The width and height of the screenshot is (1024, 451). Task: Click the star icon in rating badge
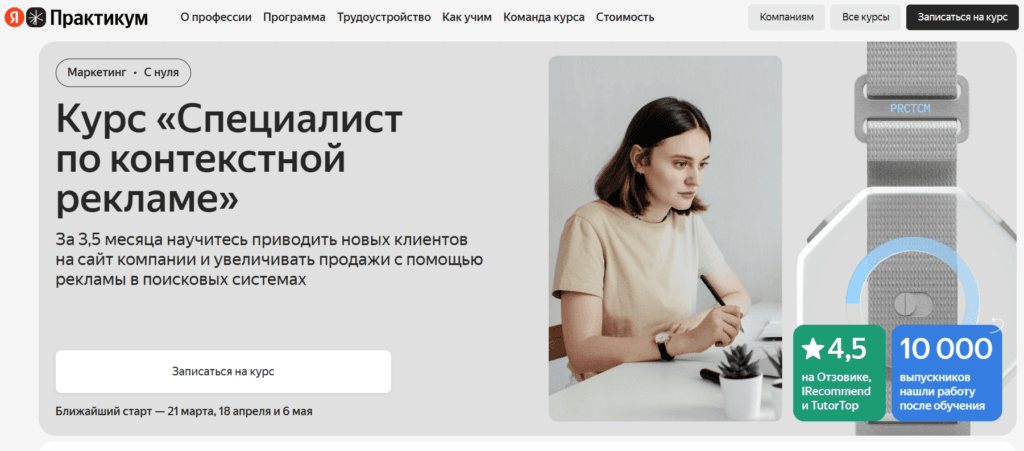(x=812, y=349)
